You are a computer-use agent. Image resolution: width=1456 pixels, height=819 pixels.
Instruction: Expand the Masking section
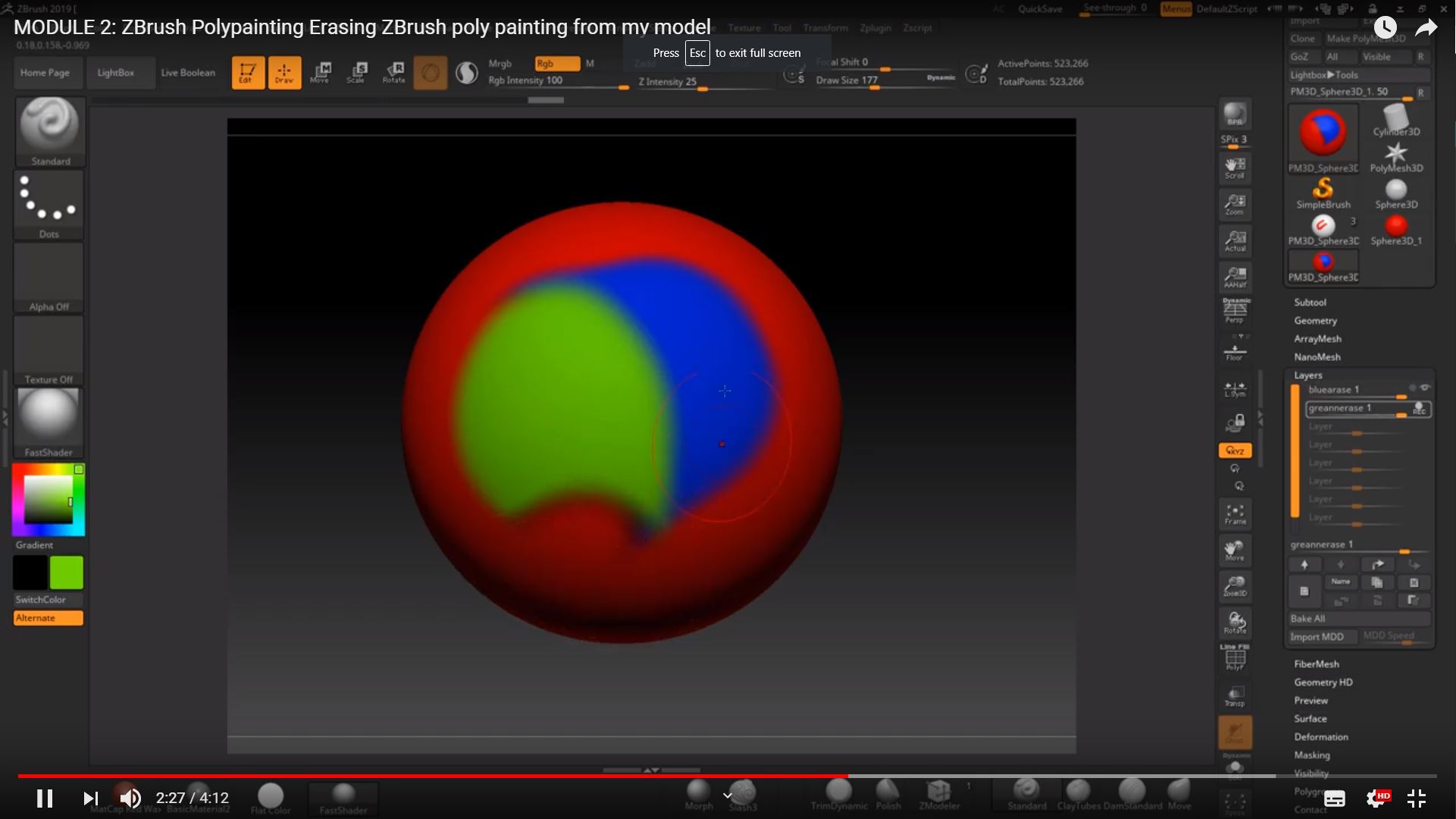(x=1312, y=755)
